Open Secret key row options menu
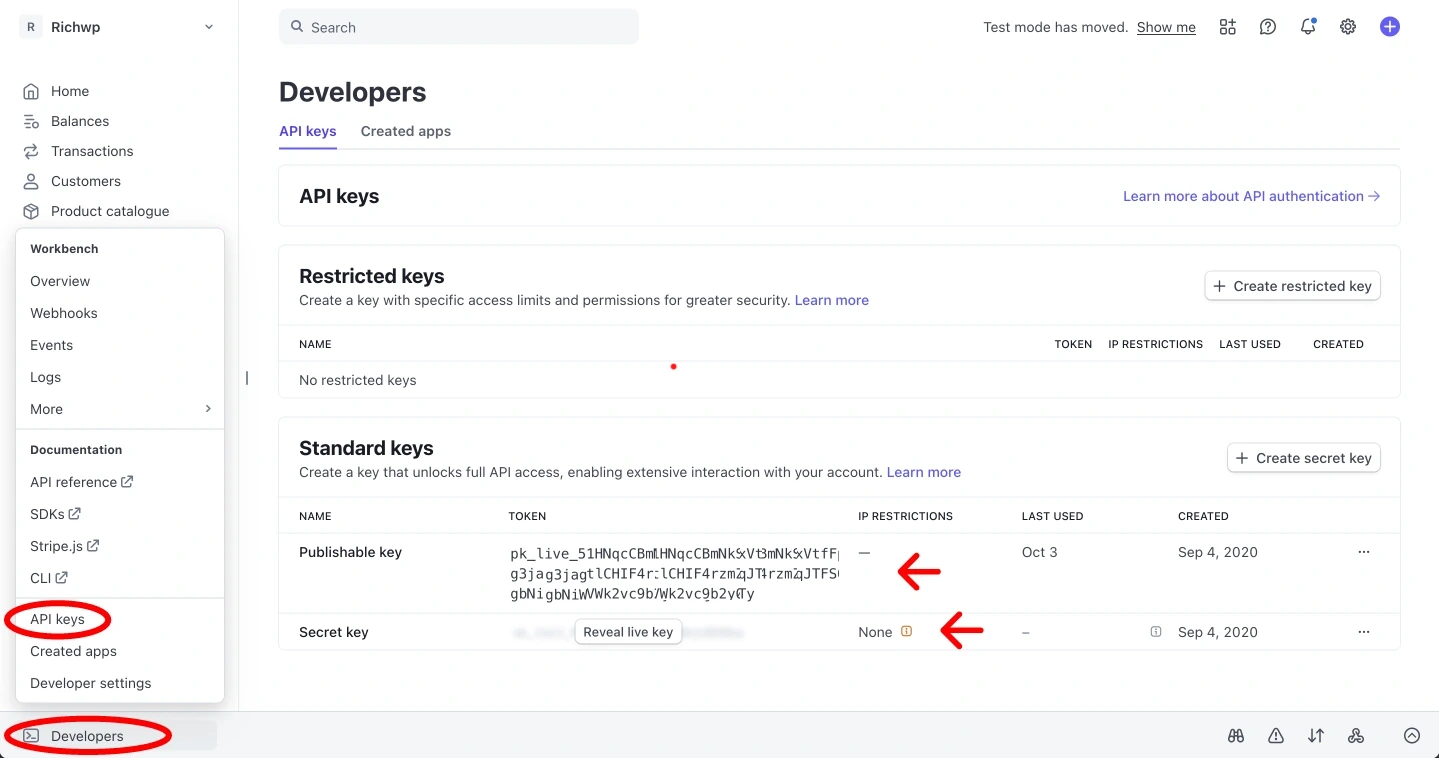This screenshot has width=1439, height=758. [x=1363, y=632]
